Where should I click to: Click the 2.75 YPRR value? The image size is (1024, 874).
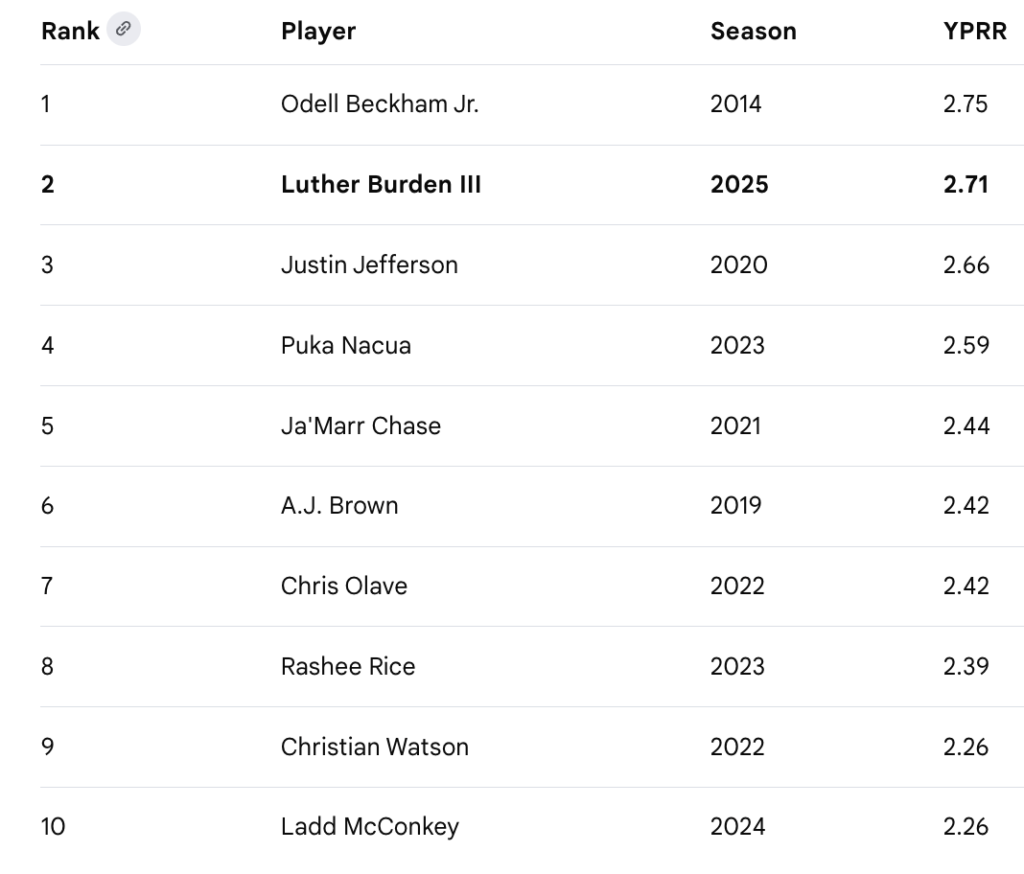click(965, 104)
